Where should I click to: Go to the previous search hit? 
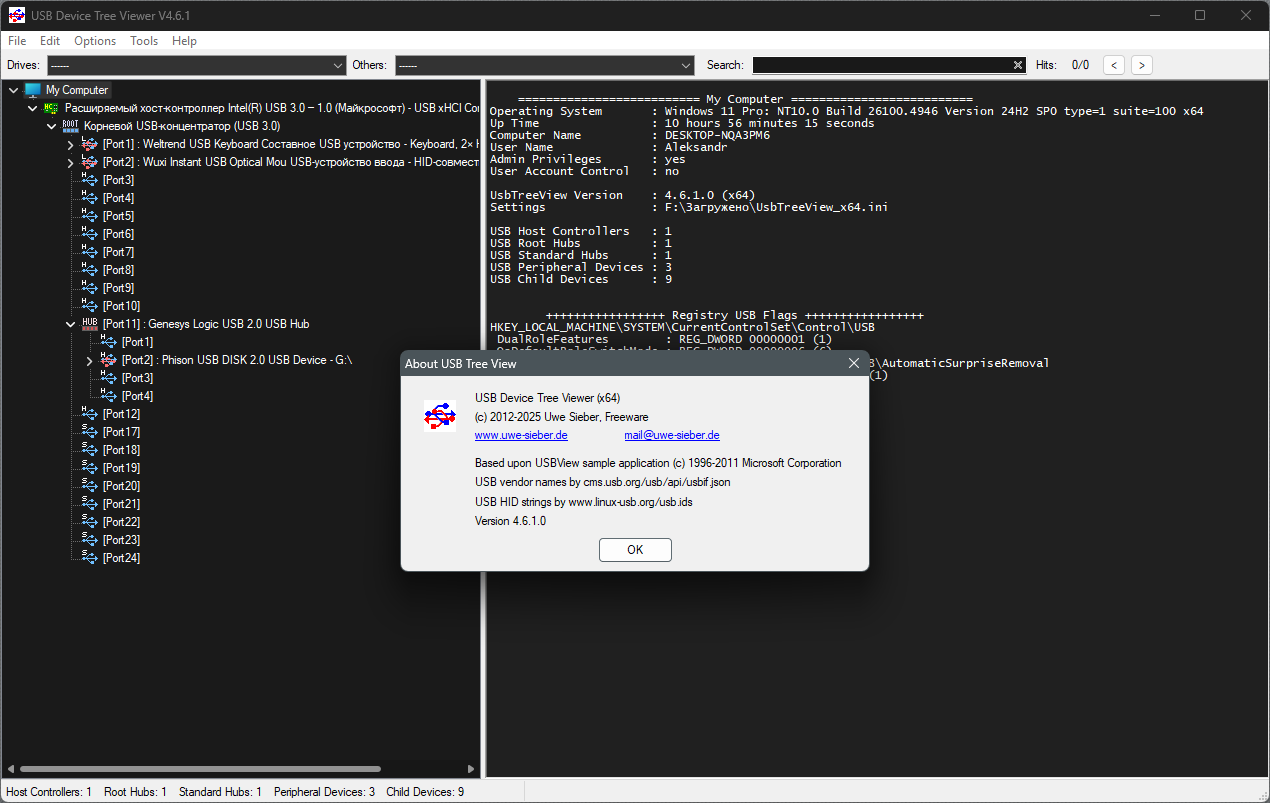pos(1114,65)
